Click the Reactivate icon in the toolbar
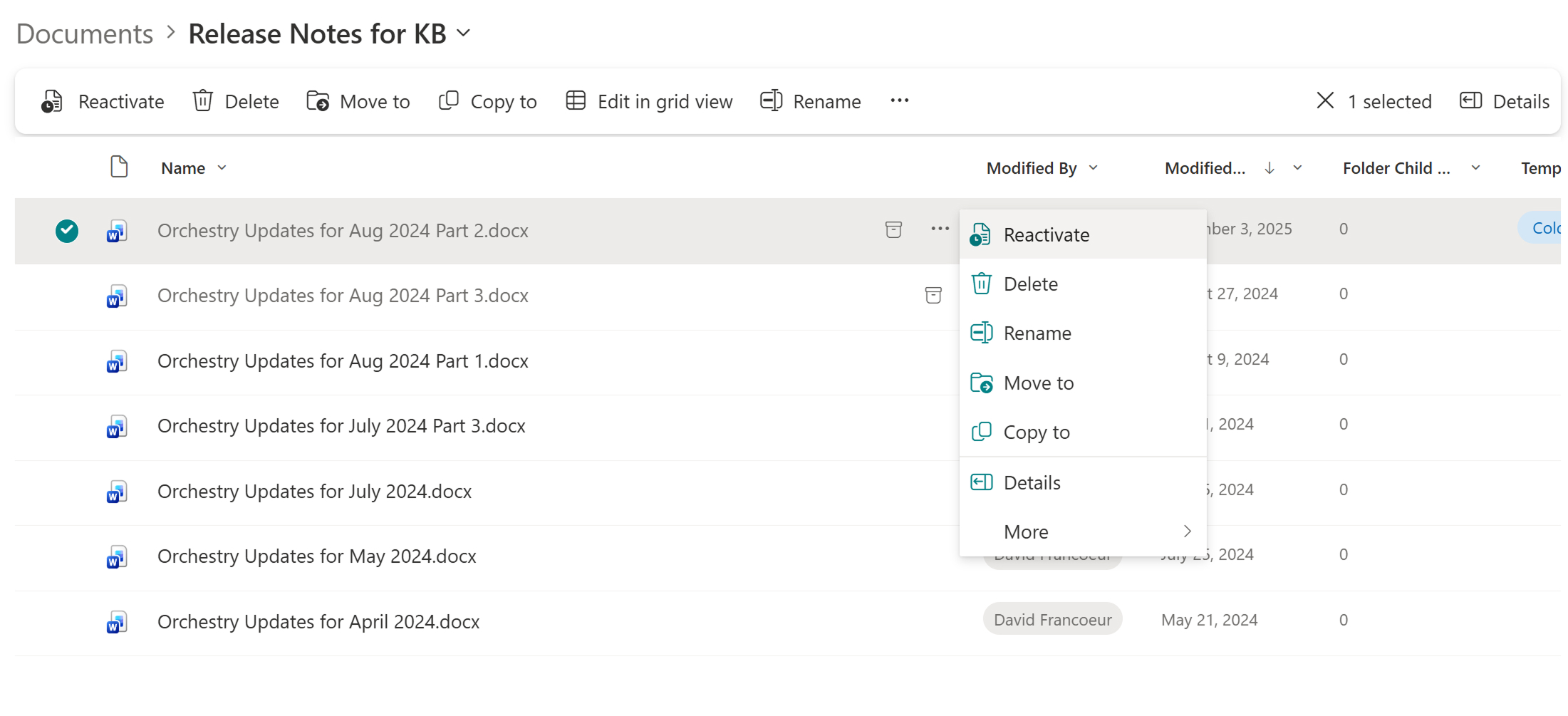 tap(51, 101)
